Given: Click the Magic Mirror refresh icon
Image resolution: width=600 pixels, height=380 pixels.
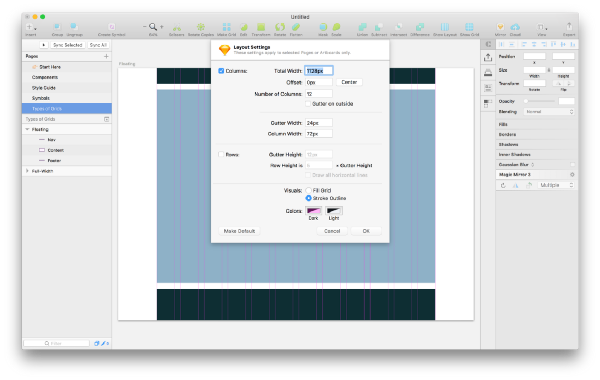Looking at the screenshot, I should click(503, 185).
